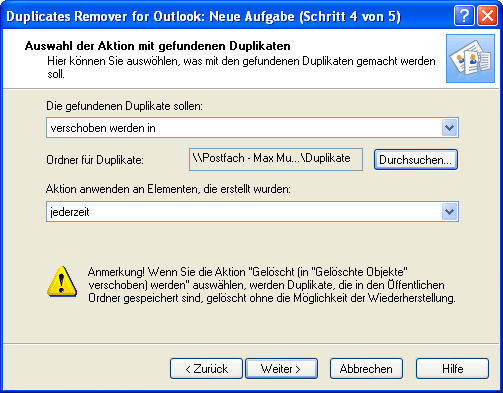The width and height of the screenshot is (503, 393).
Task: Click the Durchsuchen... browse button
Action: click(416, 160)
